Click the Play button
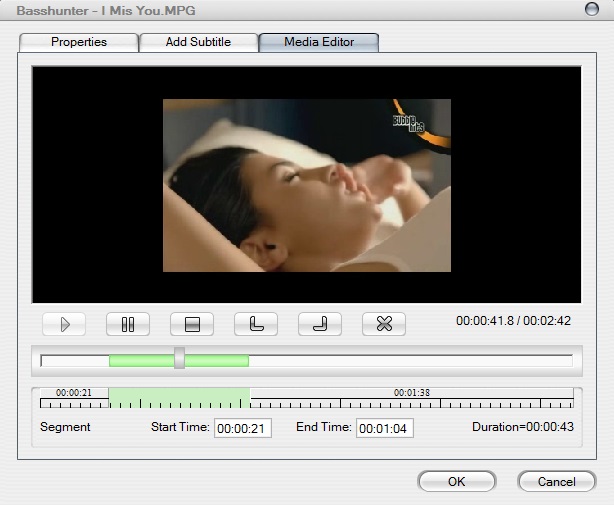 coord(64,324)
